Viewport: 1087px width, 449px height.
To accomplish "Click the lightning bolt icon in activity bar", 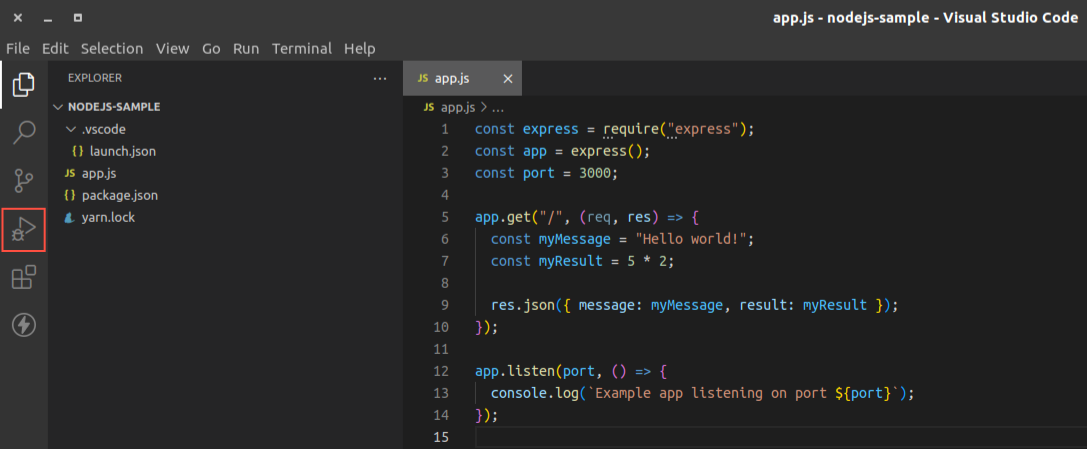I will (24, 325).
